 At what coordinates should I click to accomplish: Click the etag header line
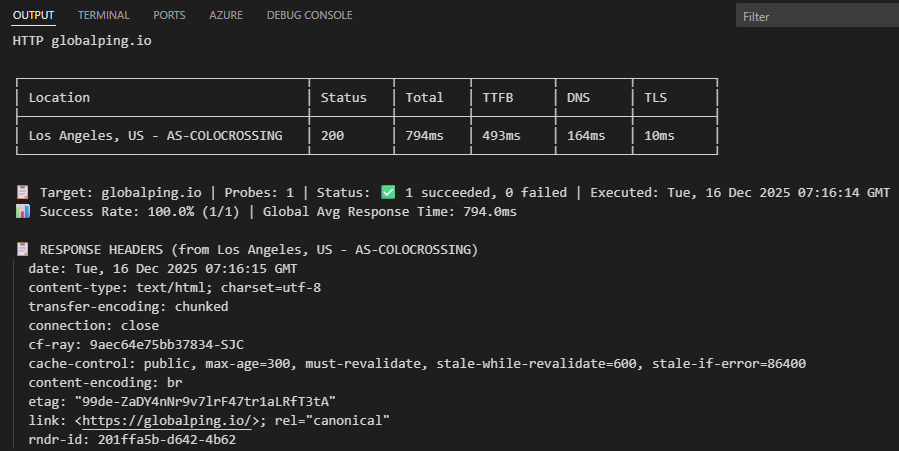pos(182,401)
